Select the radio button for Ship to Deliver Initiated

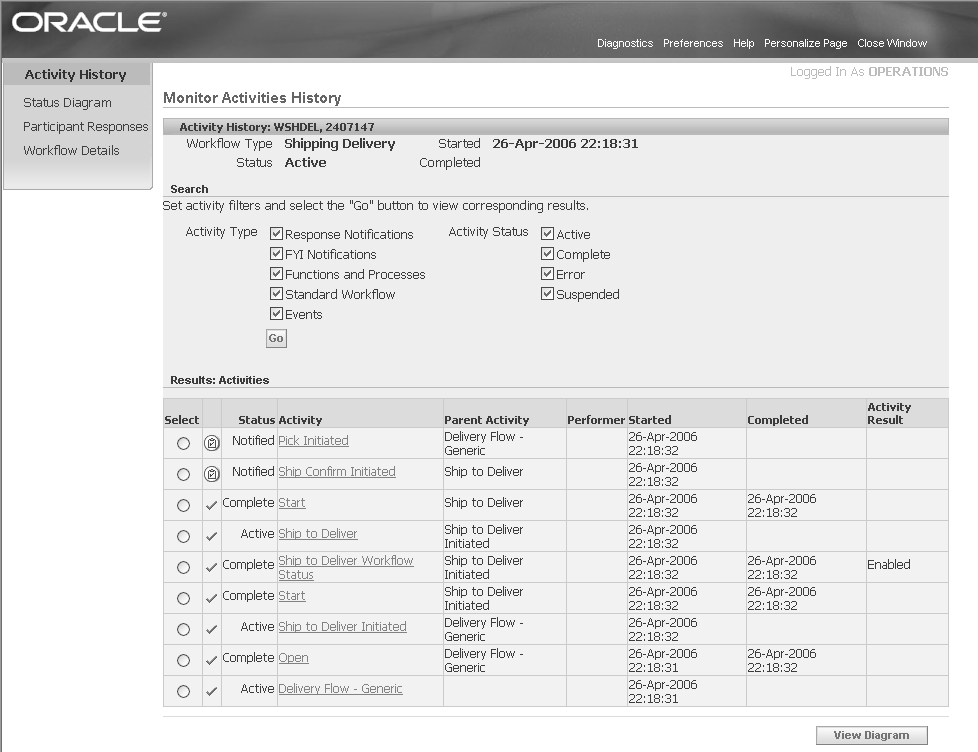[x=183, y=629]
